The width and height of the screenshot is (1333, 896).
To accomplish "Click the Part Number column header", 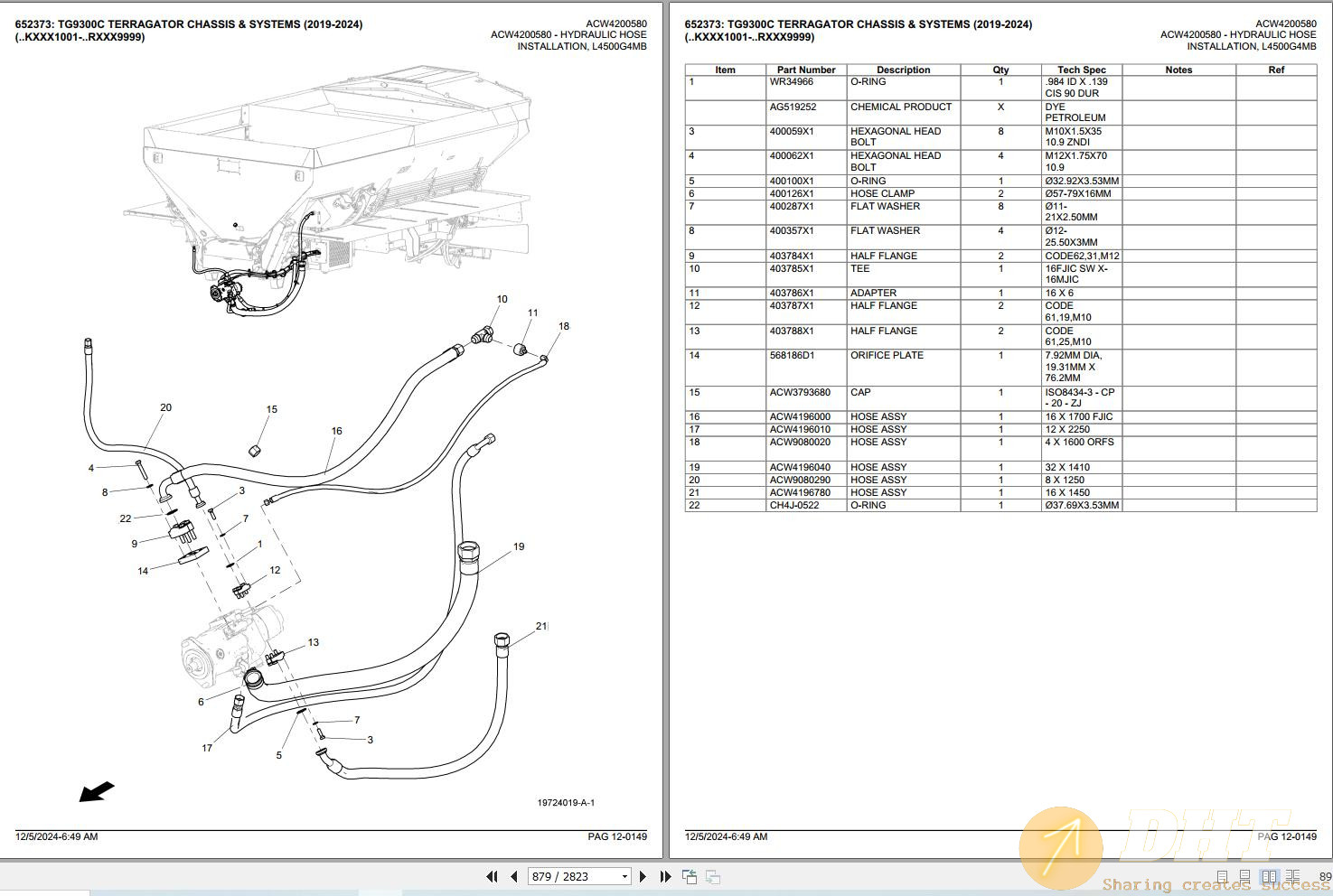I will [806, 70].
